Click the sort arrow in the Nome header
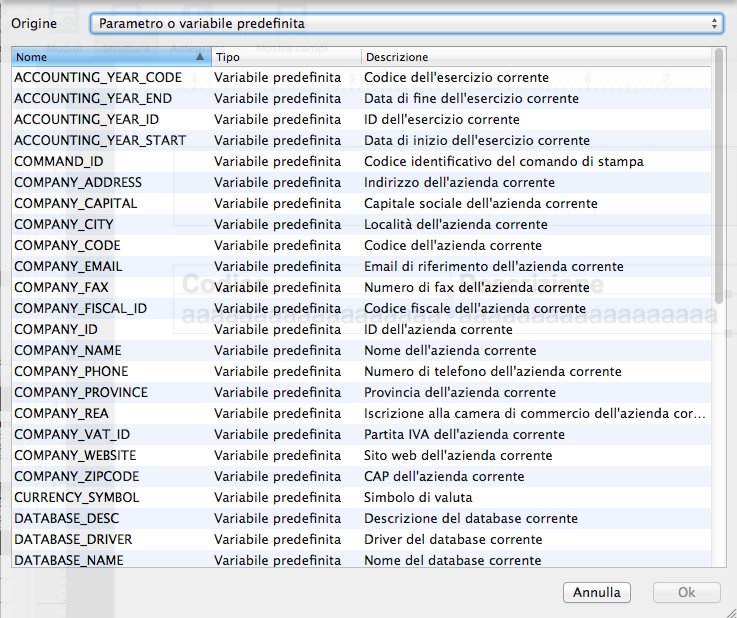Screen dimensions: 737x618 (x=201, y=57)
